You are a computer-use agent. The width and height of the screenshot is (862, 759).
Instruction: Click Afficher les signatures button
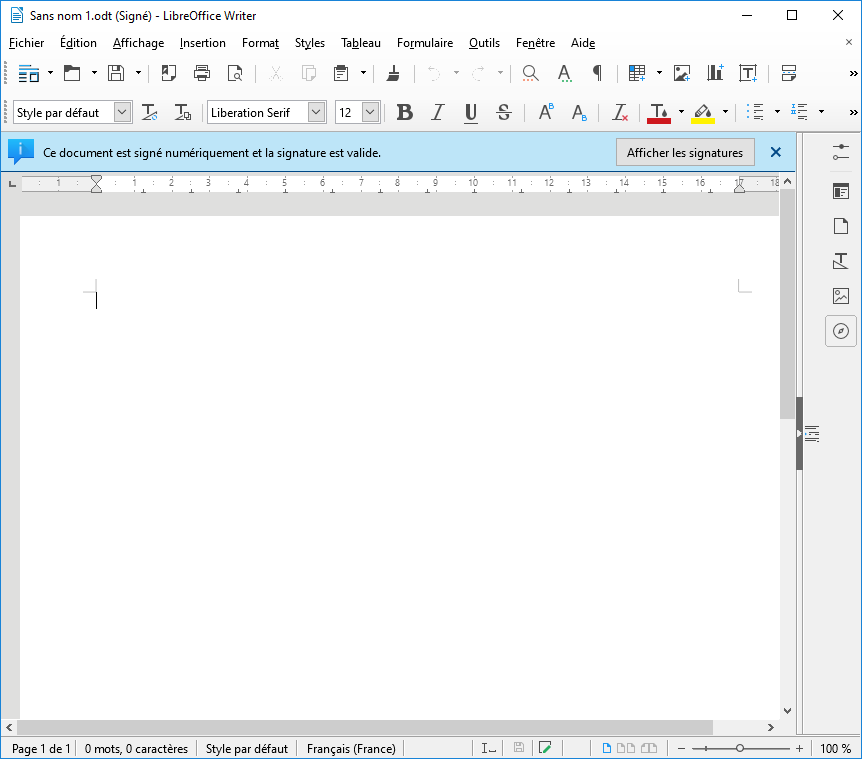(x=685, y=153)
